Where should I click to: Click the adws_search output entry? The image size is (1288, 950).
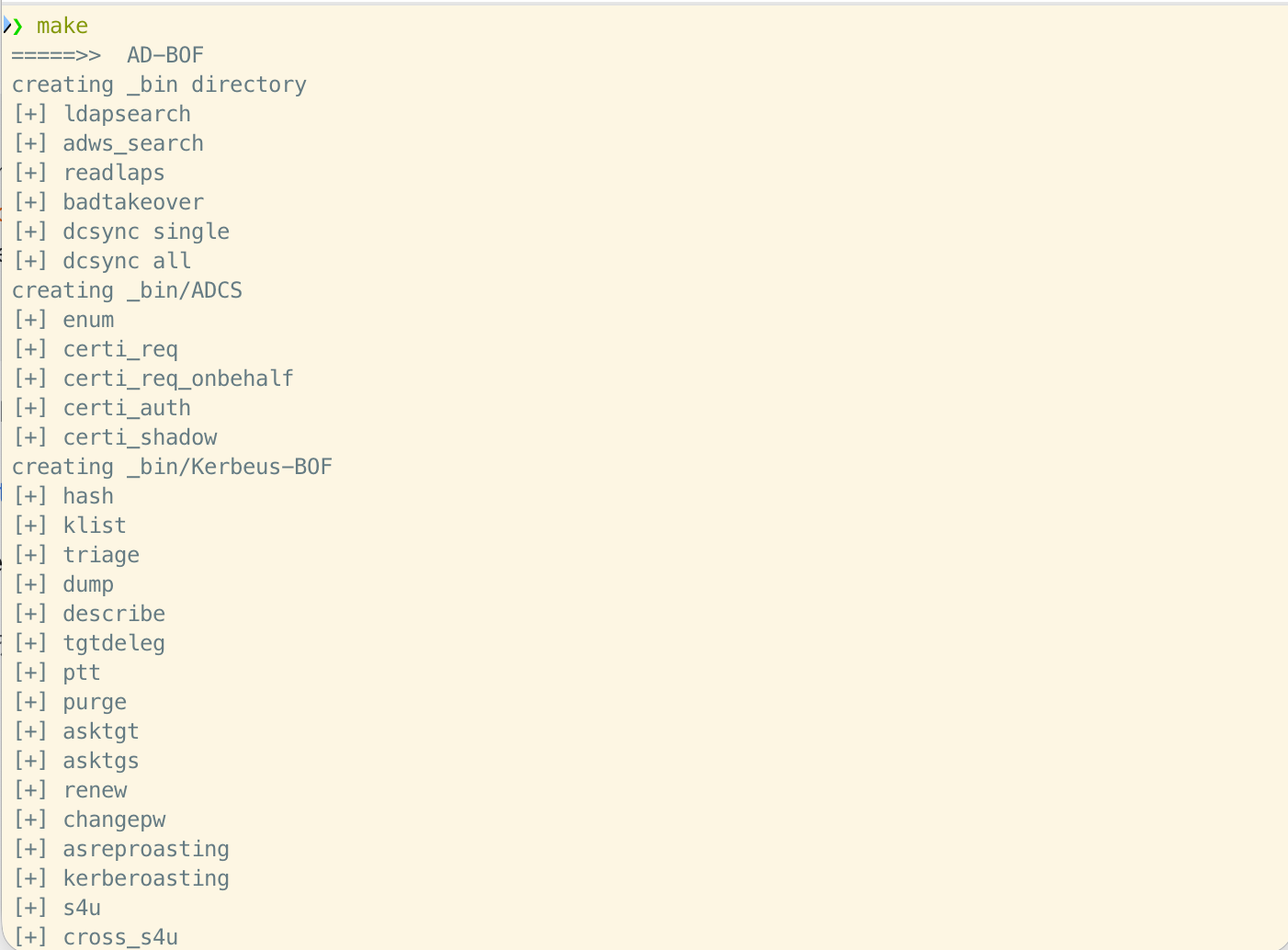(x=133, y=143)
